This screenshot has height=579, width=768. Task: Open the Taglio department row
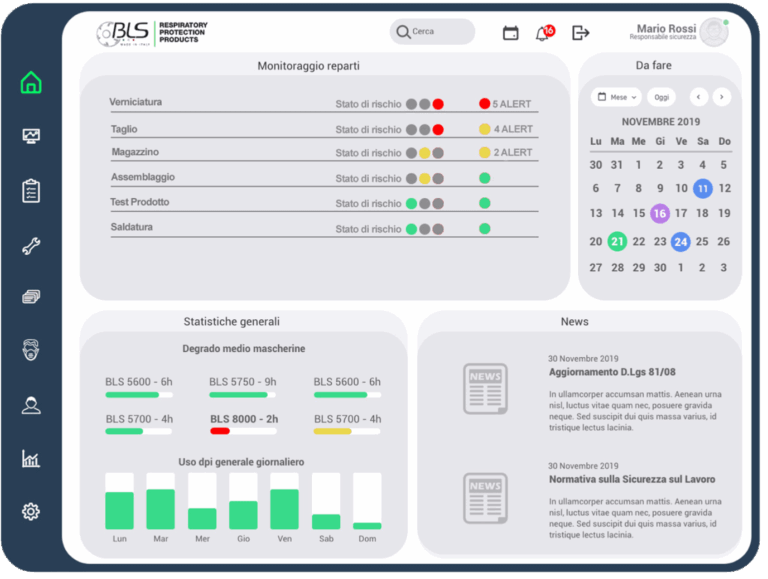pyautogui.click(x=324, y=129)
